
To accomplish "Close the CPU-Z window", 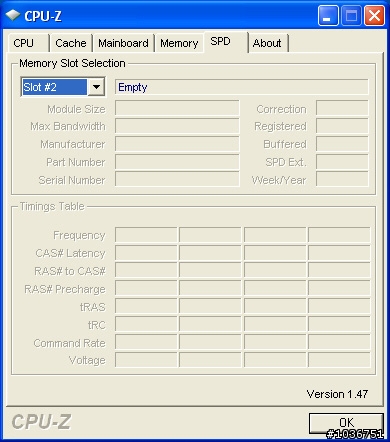I will point(374,15).
